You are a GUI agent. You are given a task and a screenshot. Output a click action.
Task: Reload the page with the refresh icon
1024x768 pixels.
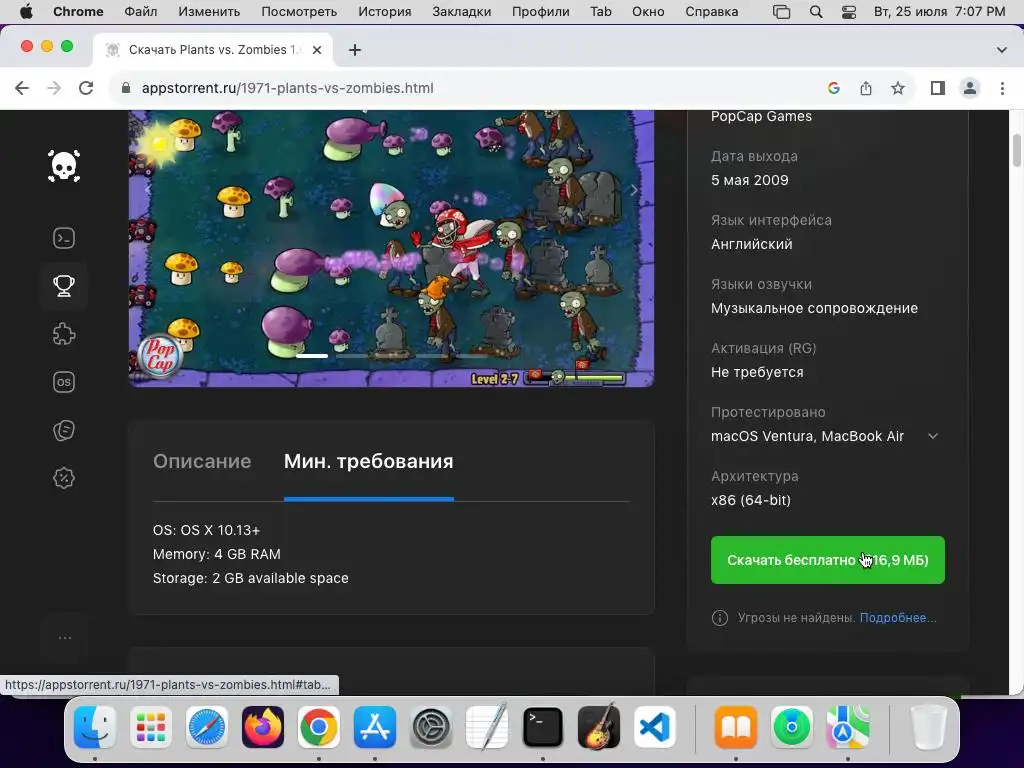(x=86, y=88)
